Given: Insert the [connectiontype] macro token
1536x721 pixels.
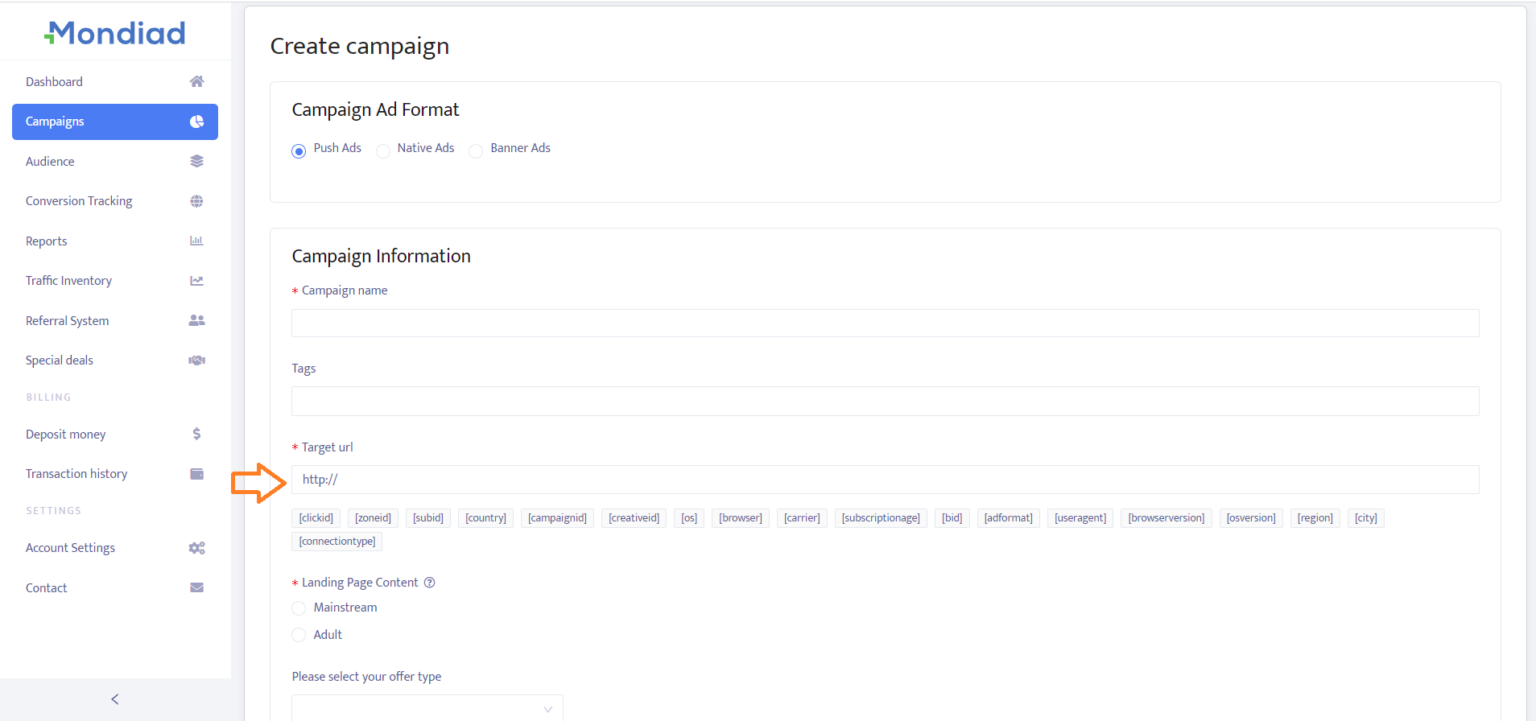Looking at the screenshot, I should pyautogui.click(x=336, y=540).
